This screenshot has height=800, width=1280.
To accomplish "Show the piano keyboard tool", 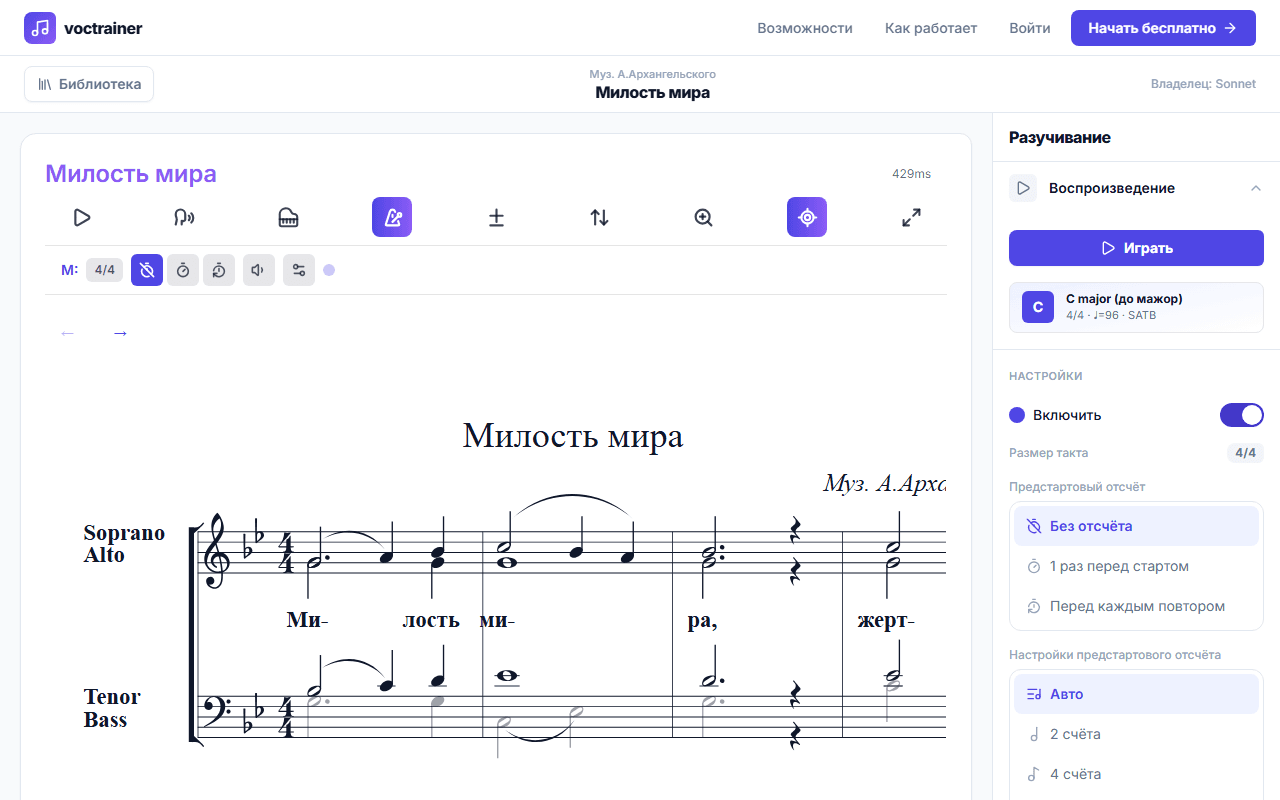I will click(x=288, y=217).
